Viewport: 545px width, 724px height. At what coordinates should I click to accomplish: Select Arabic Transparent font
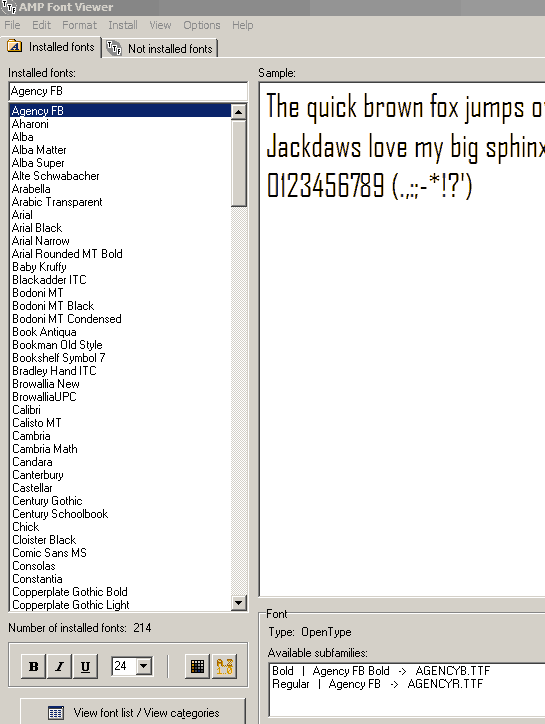[x=120, y=202]
